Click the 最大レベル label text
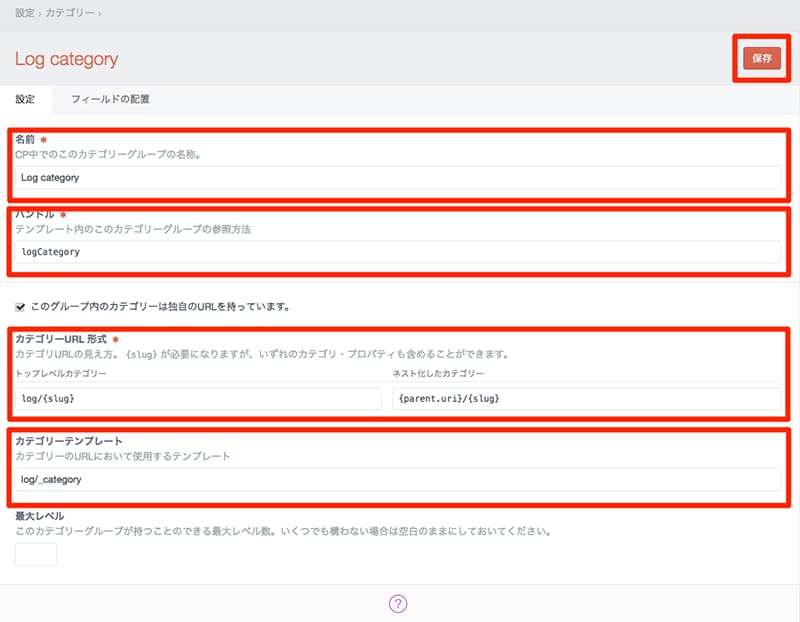The image size is (800, 622). click(x=40, y=516)
